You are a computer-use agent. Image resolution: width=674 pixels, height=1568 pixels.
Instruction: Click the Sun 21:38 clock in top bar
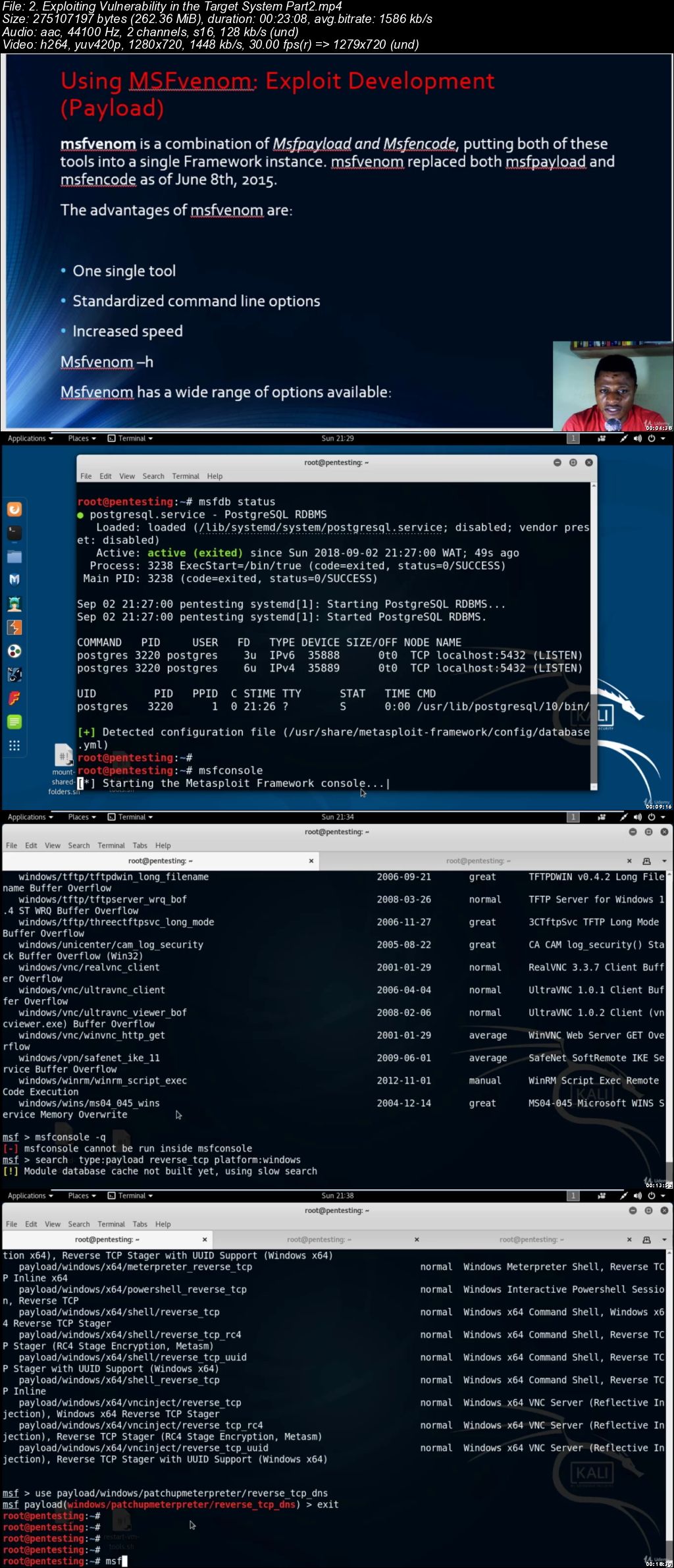(338, 1196)
